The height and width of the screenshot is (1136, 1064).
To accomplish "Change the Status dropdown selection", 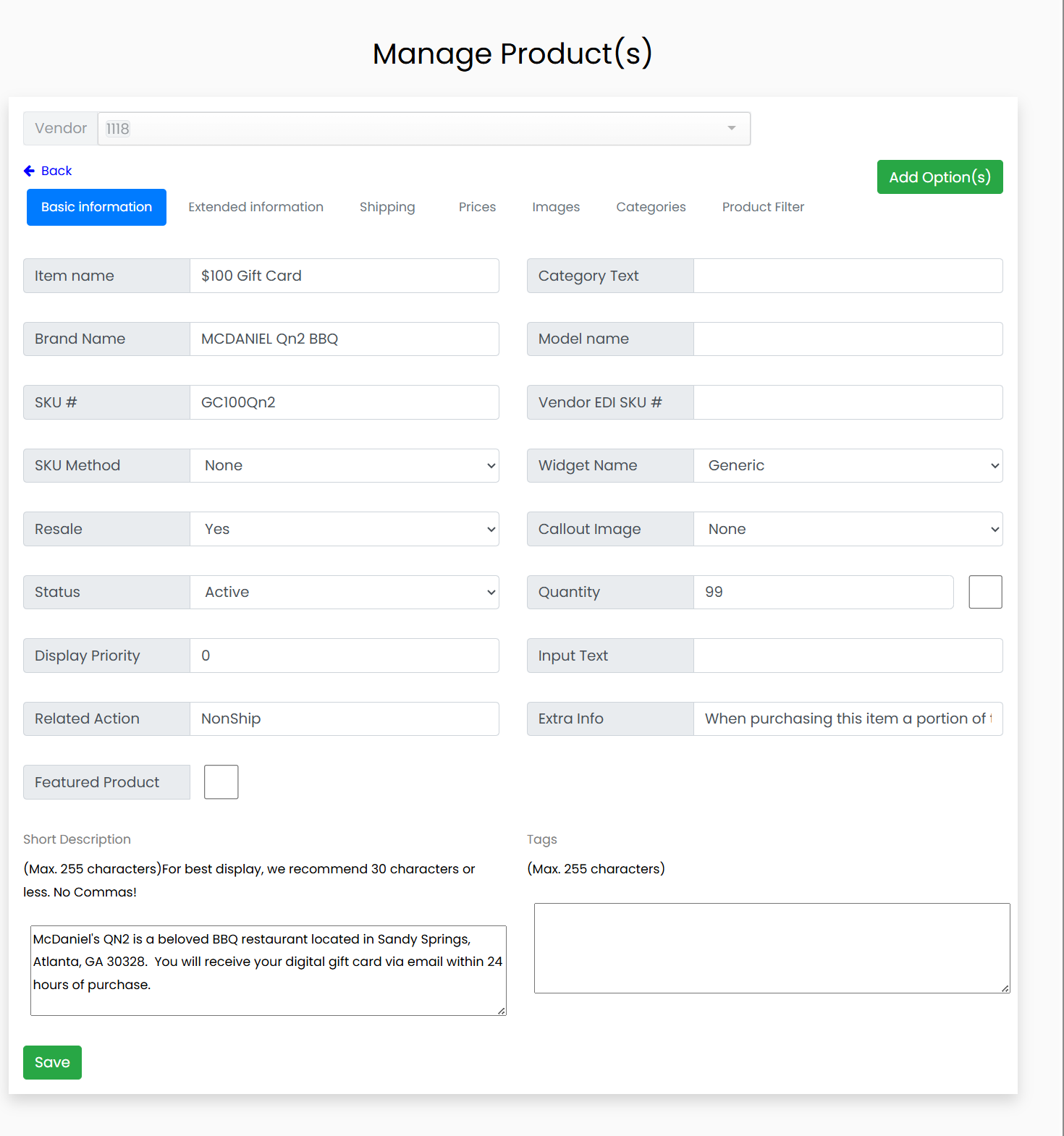I will 345,593.
